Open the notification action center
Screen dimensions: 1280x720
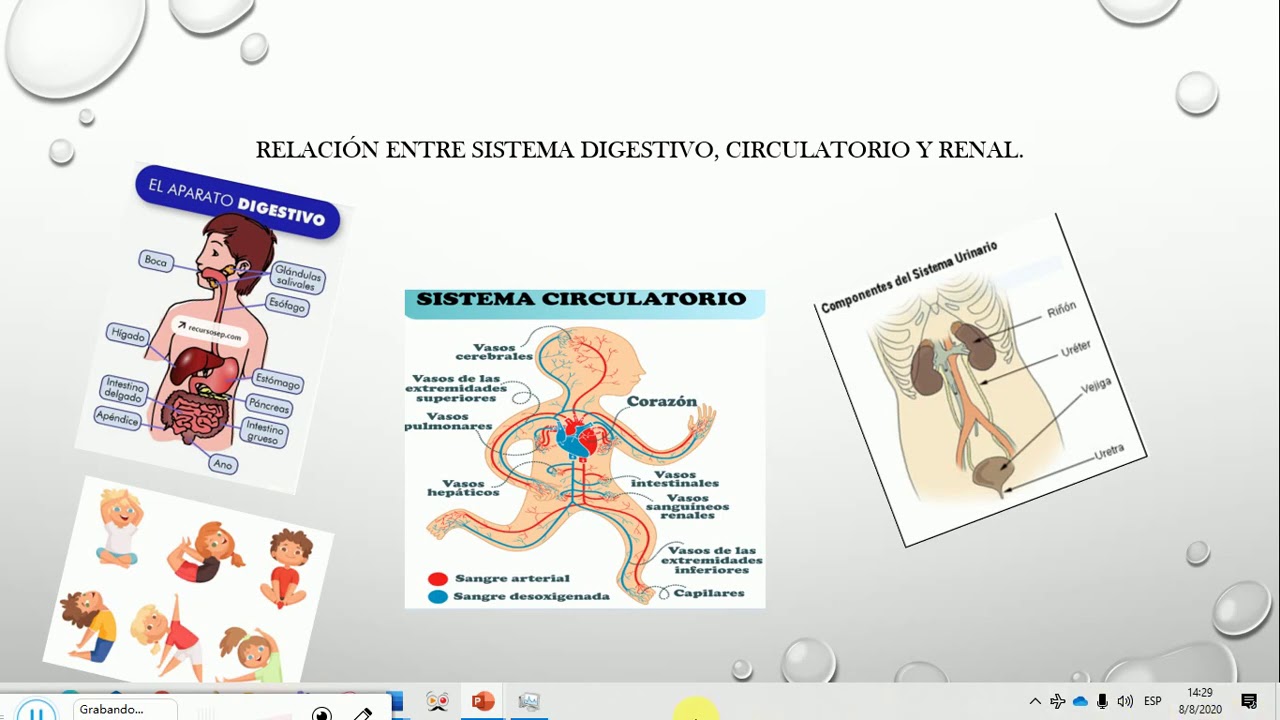point(1249,701)
